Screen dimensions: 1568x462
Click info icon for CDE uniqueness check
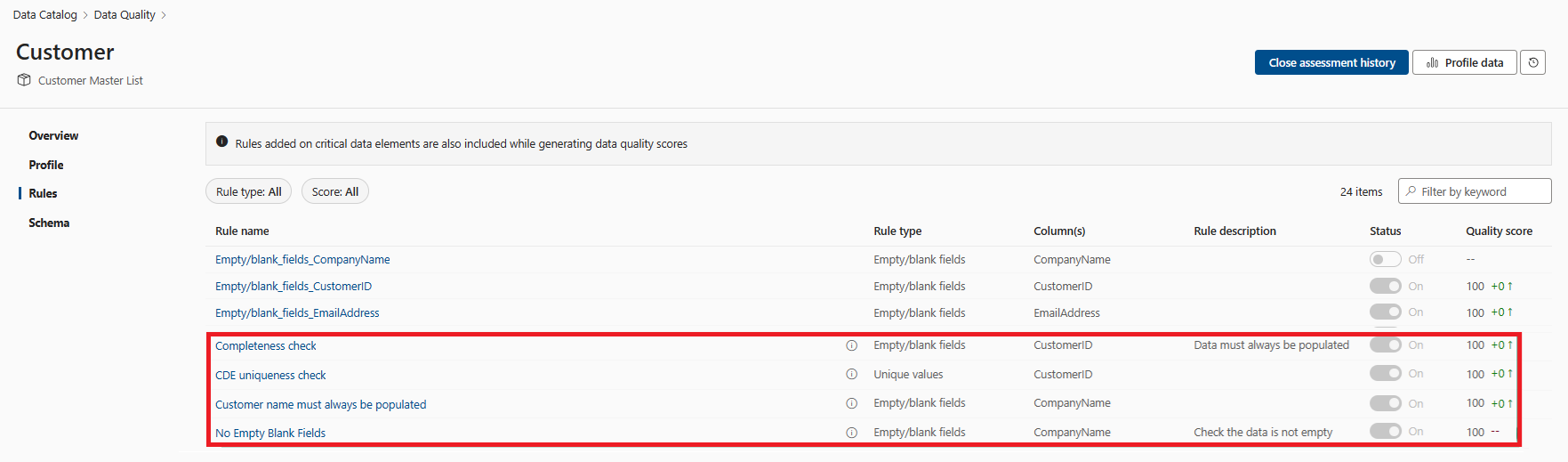(x=851, y=375)
